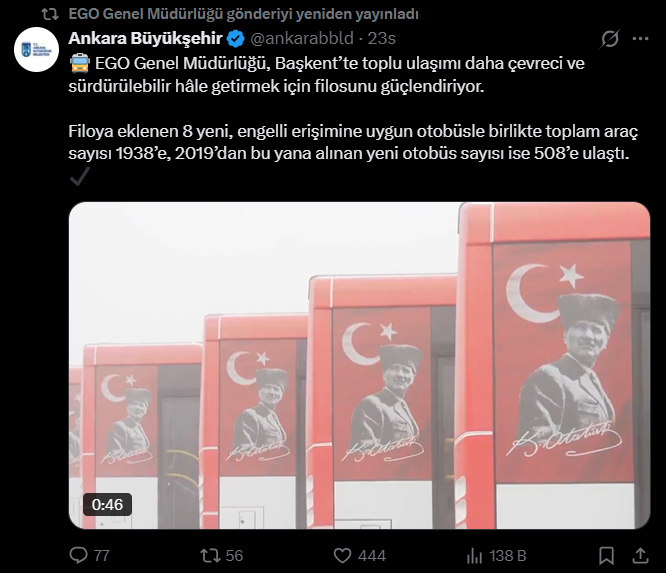Click the Grok slashed-circle icon
The width and height of the screenshot is (666, 573).
[610, 39]
